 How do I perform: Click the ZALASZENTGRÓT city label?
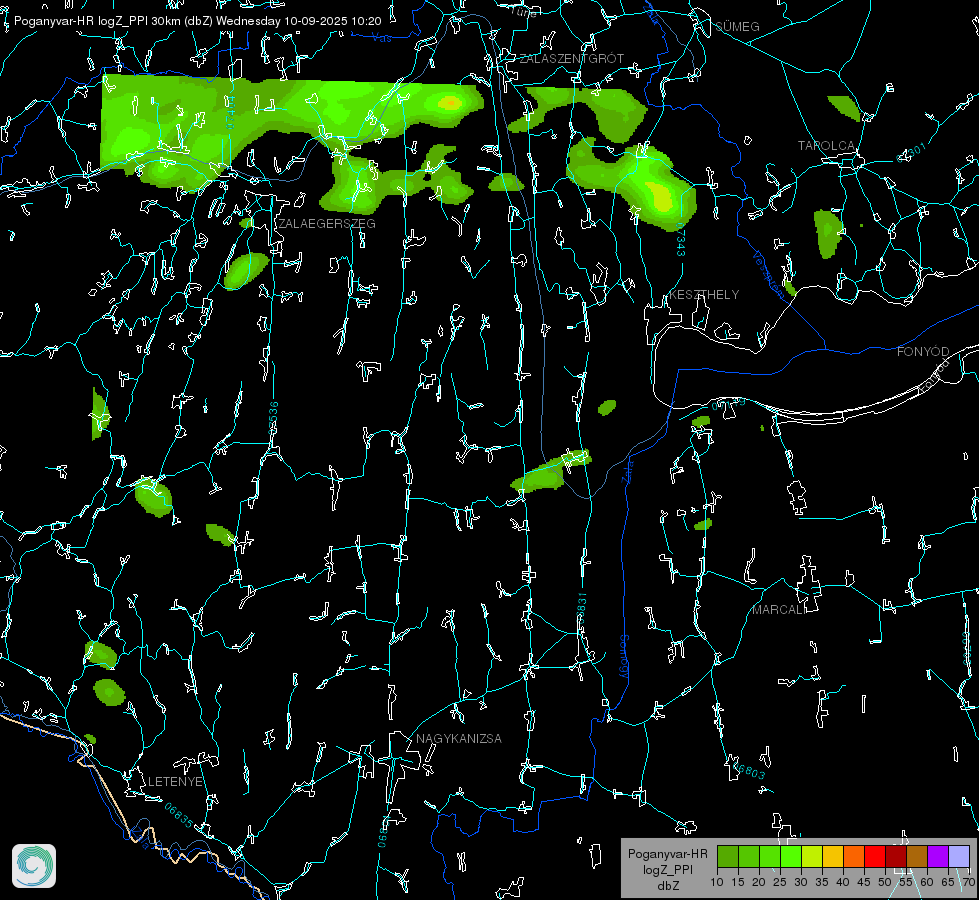571,58
